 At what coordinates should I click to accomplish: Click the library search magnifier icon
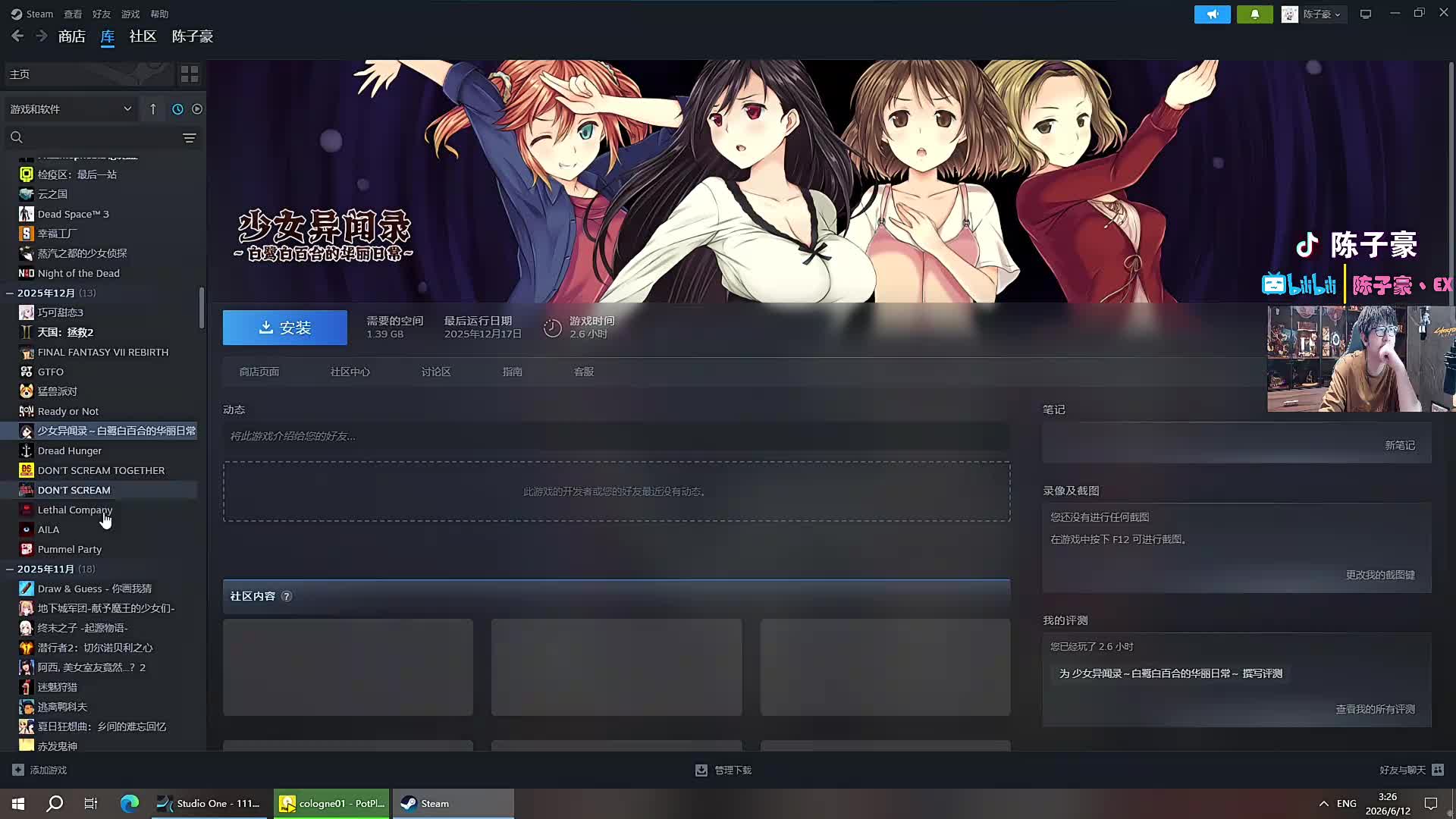[17, 137]
